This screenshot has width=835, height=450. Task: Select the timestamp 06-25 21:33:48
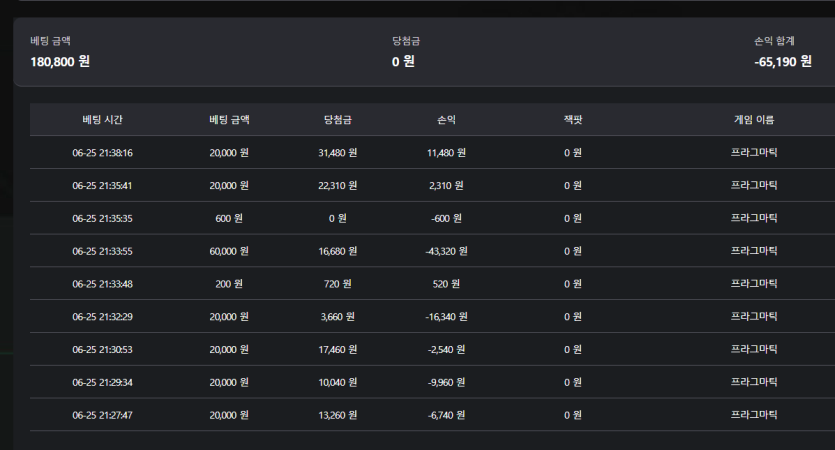102,284
